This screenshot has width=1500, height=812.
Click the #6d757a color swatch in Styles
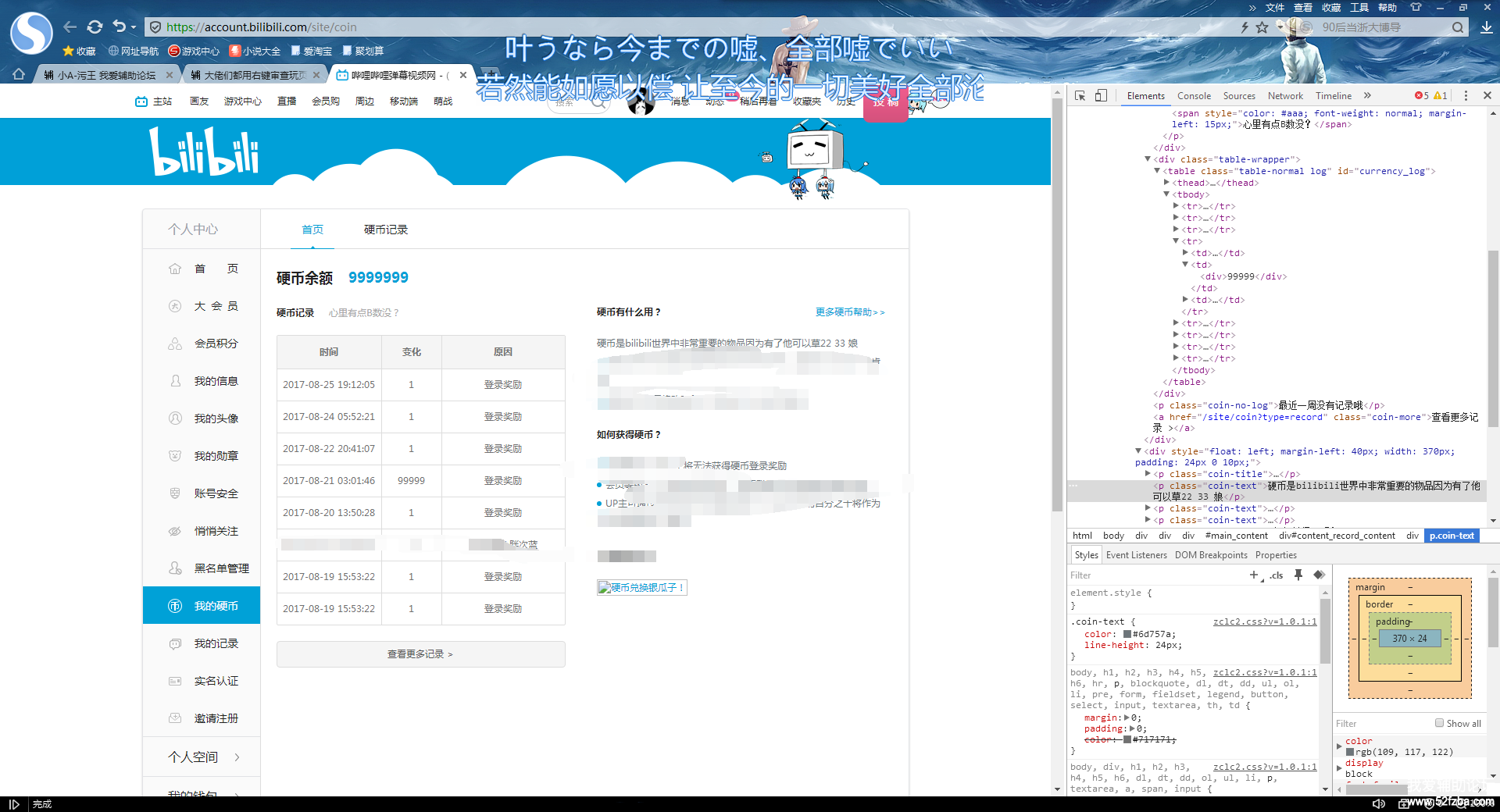(1127, 634)
